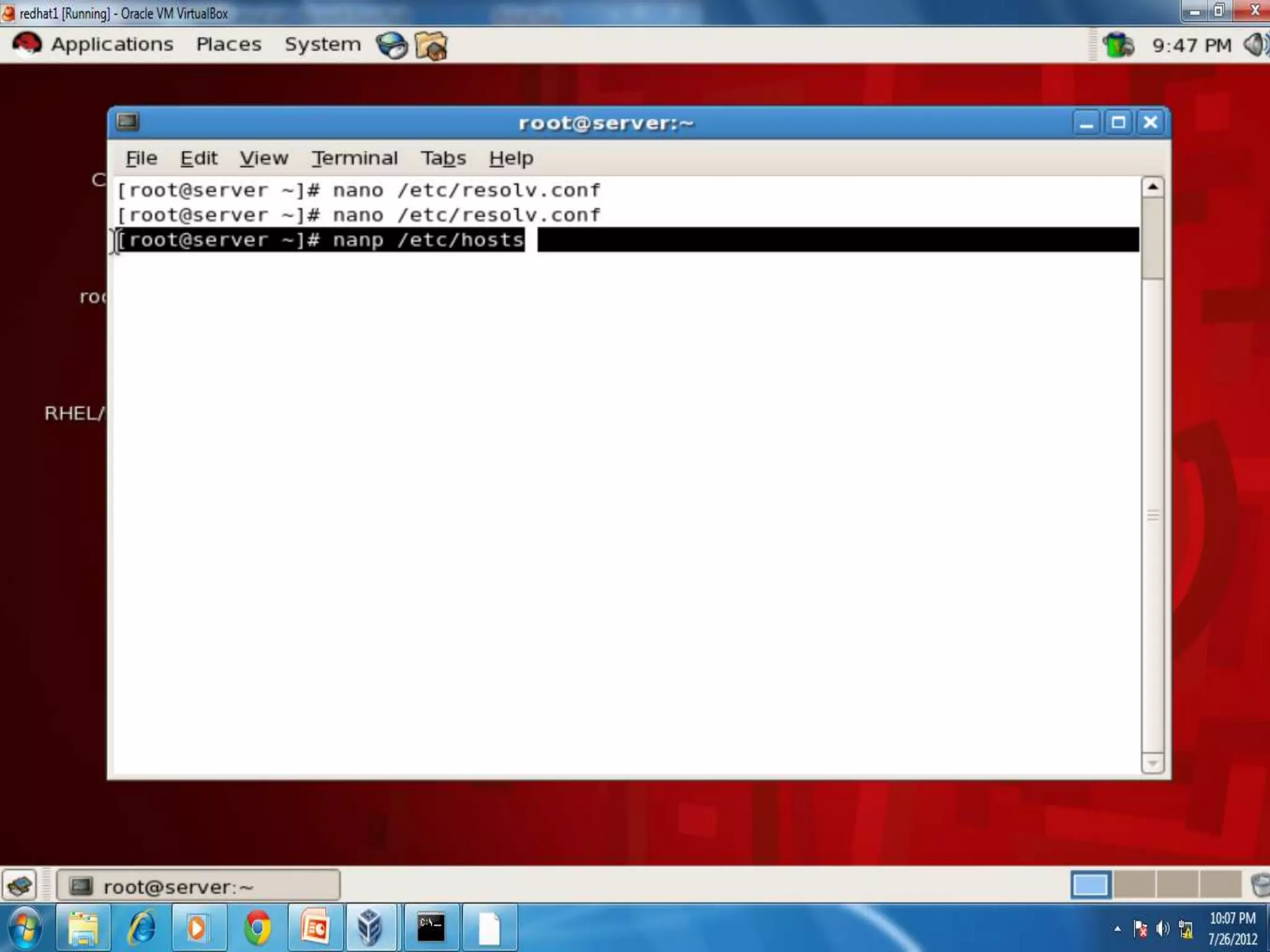This screenshot has width=1270, height=952.
Task: Click the volume speaker icon in GNOME panel
Action: pyautogui.click(x=1255, y=45)
